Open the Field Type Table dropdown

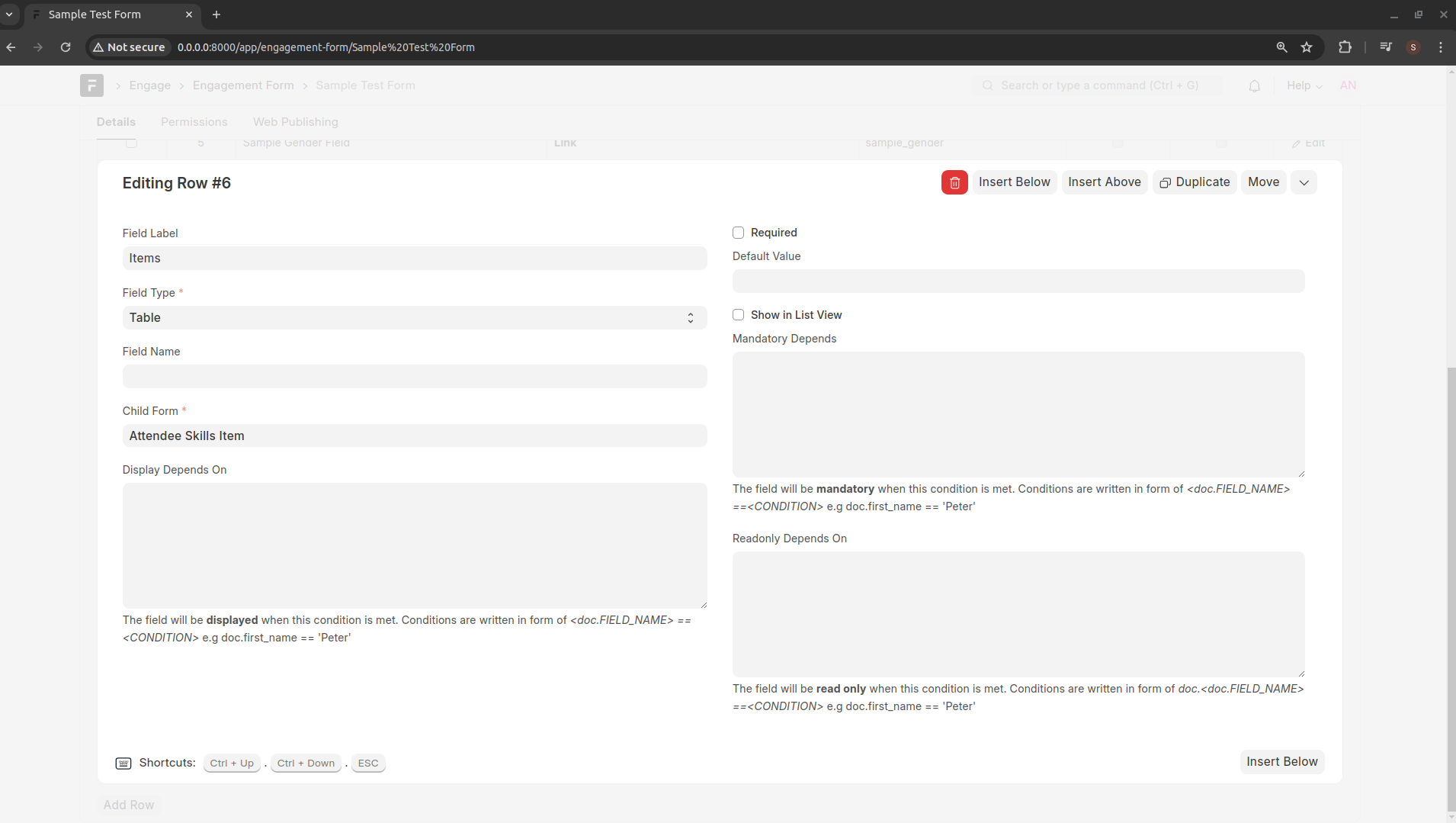coord(415,318)
